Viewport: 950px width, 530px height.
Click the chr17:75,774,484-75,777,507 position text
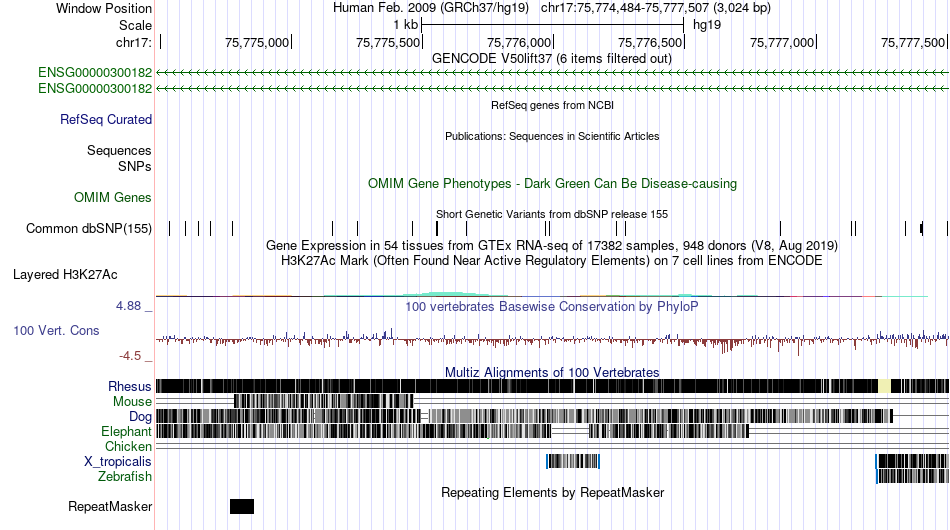tap(656, 8)
